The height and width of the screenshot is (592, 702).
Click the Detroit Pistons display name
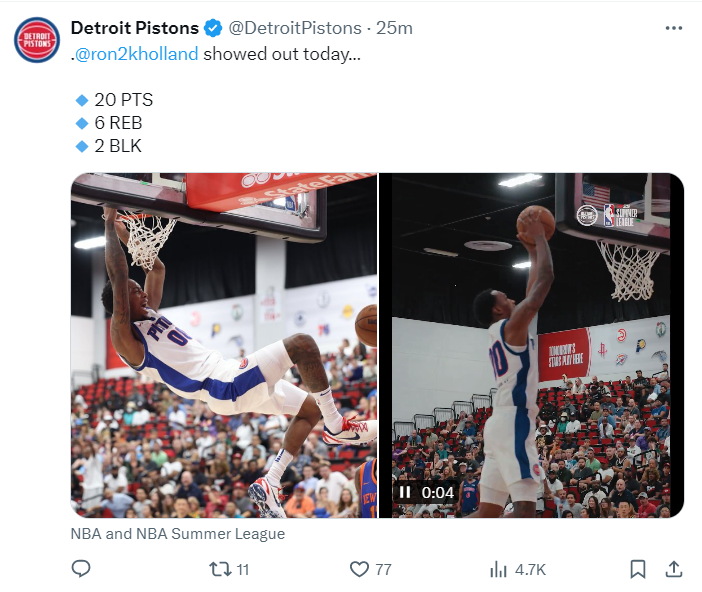click(x=134, y=28)
